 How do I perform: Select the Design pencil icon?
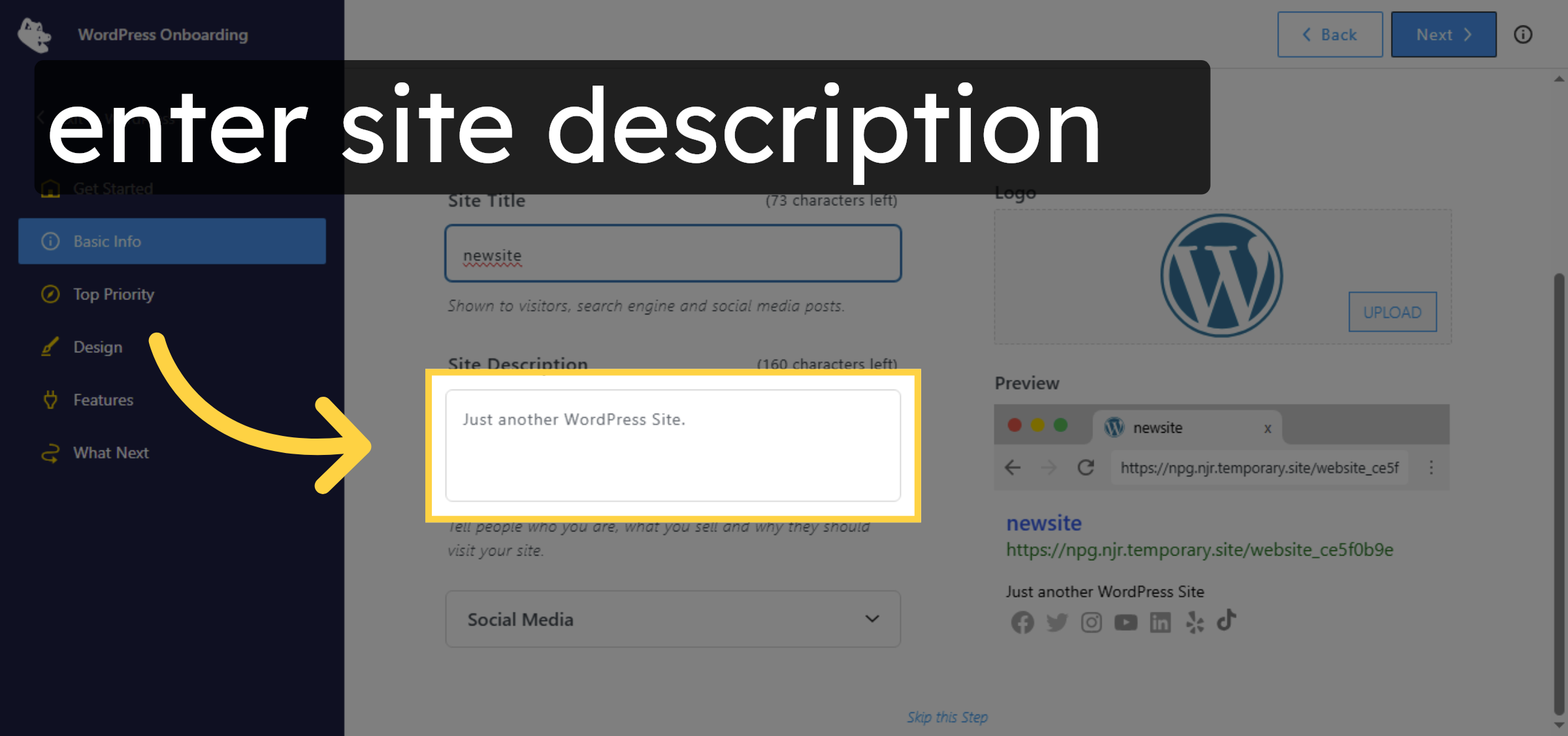coord(50,347)
